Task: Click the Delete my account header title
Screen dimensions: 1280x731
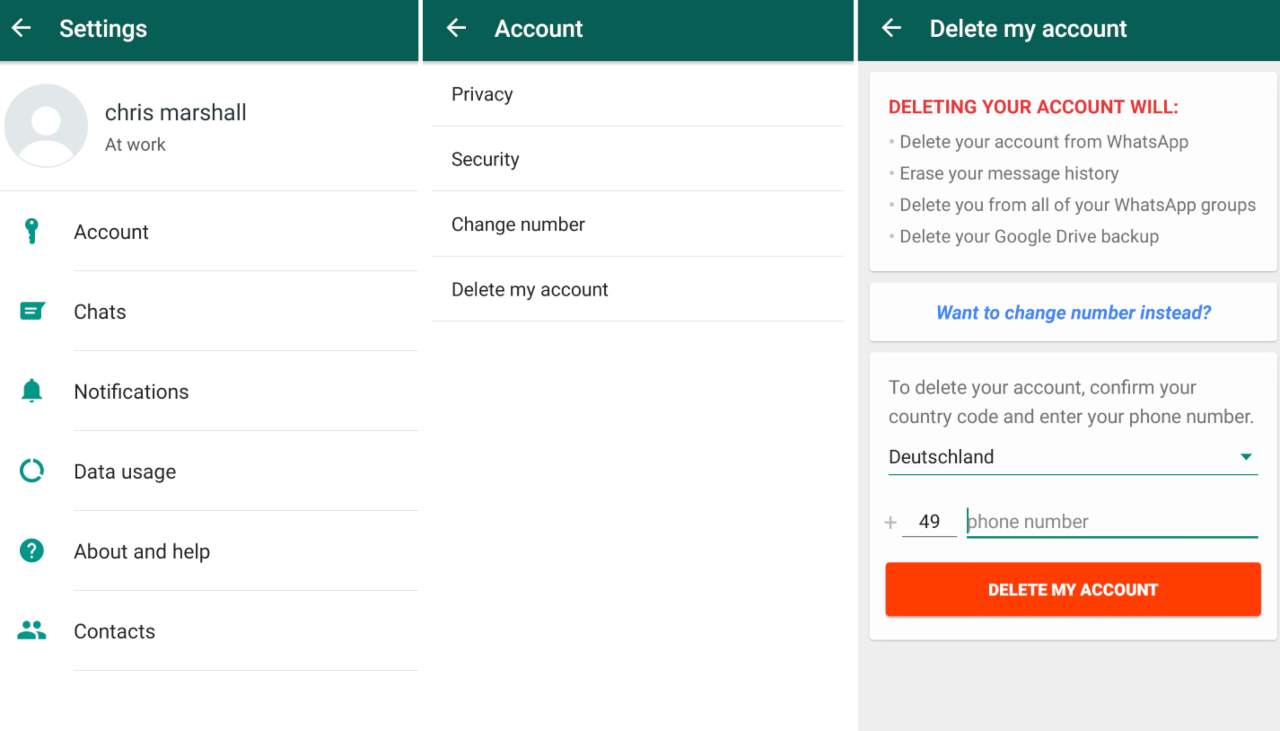Action: [1028, 29]
